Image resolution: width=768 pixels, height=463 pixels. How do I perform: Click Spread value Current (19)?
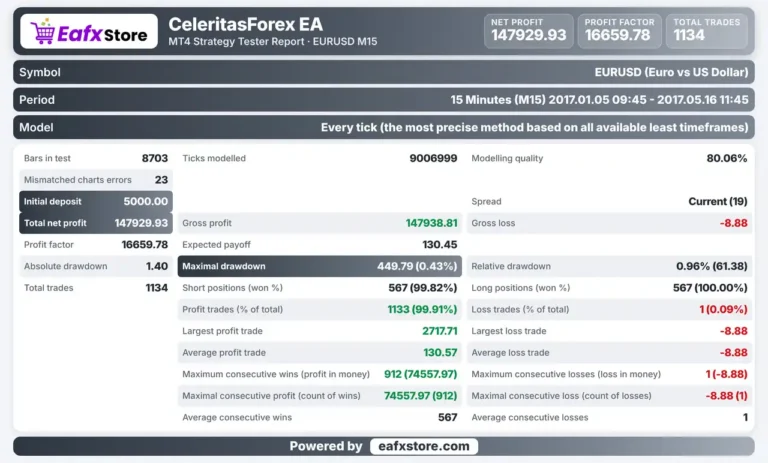(718, 201)
